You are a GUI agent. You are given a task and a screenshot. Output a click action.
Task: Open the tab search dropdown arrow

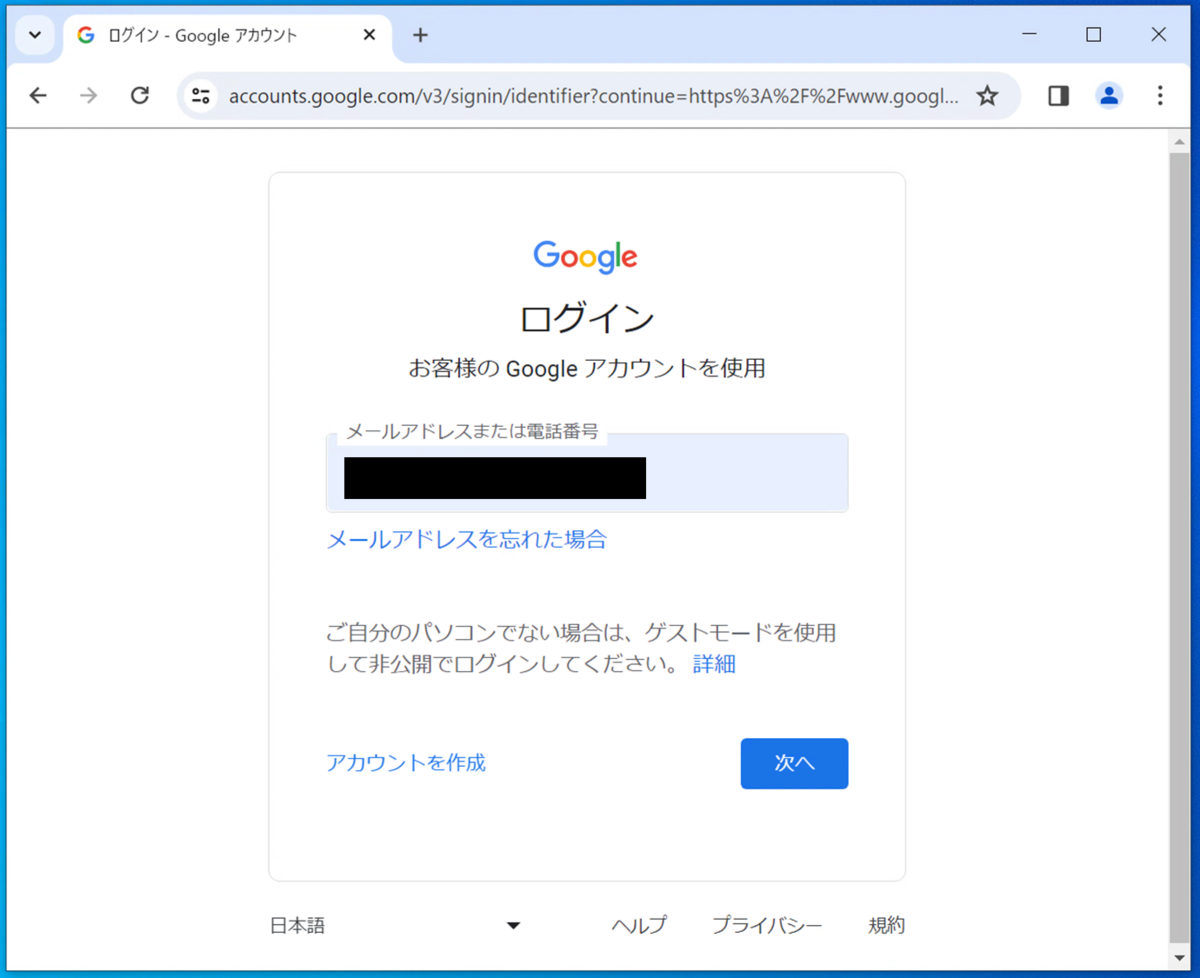35,35
